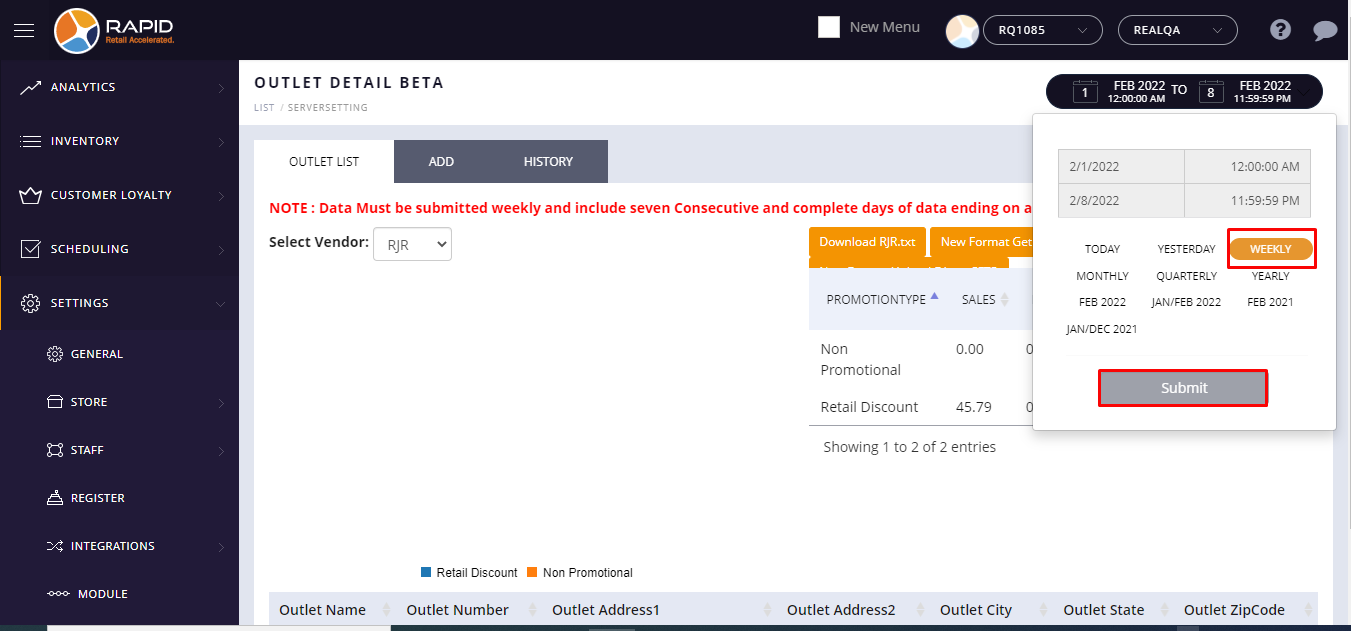The width and height of the screenshot is (1351, 631).
Task: Open the hamburger menu icon
Action: click(x=24, y=30)
